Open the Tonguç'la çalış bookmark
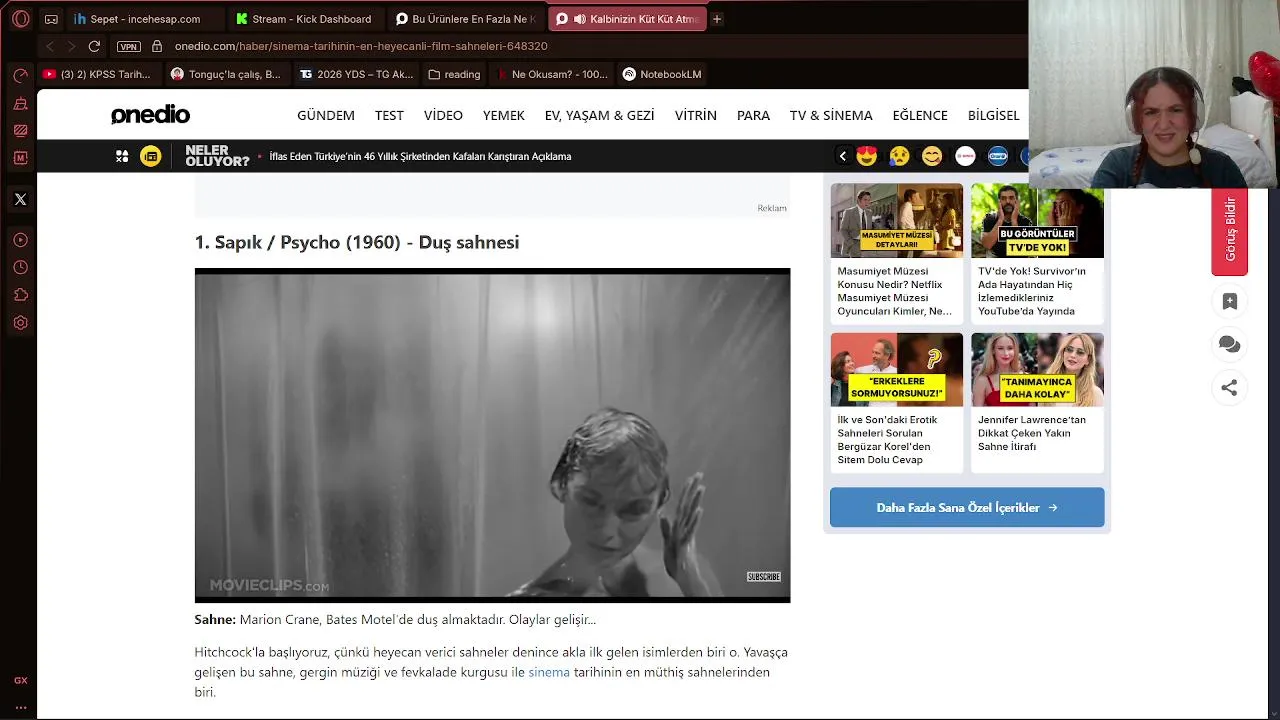1280x720 pixels. pos(226,74)
